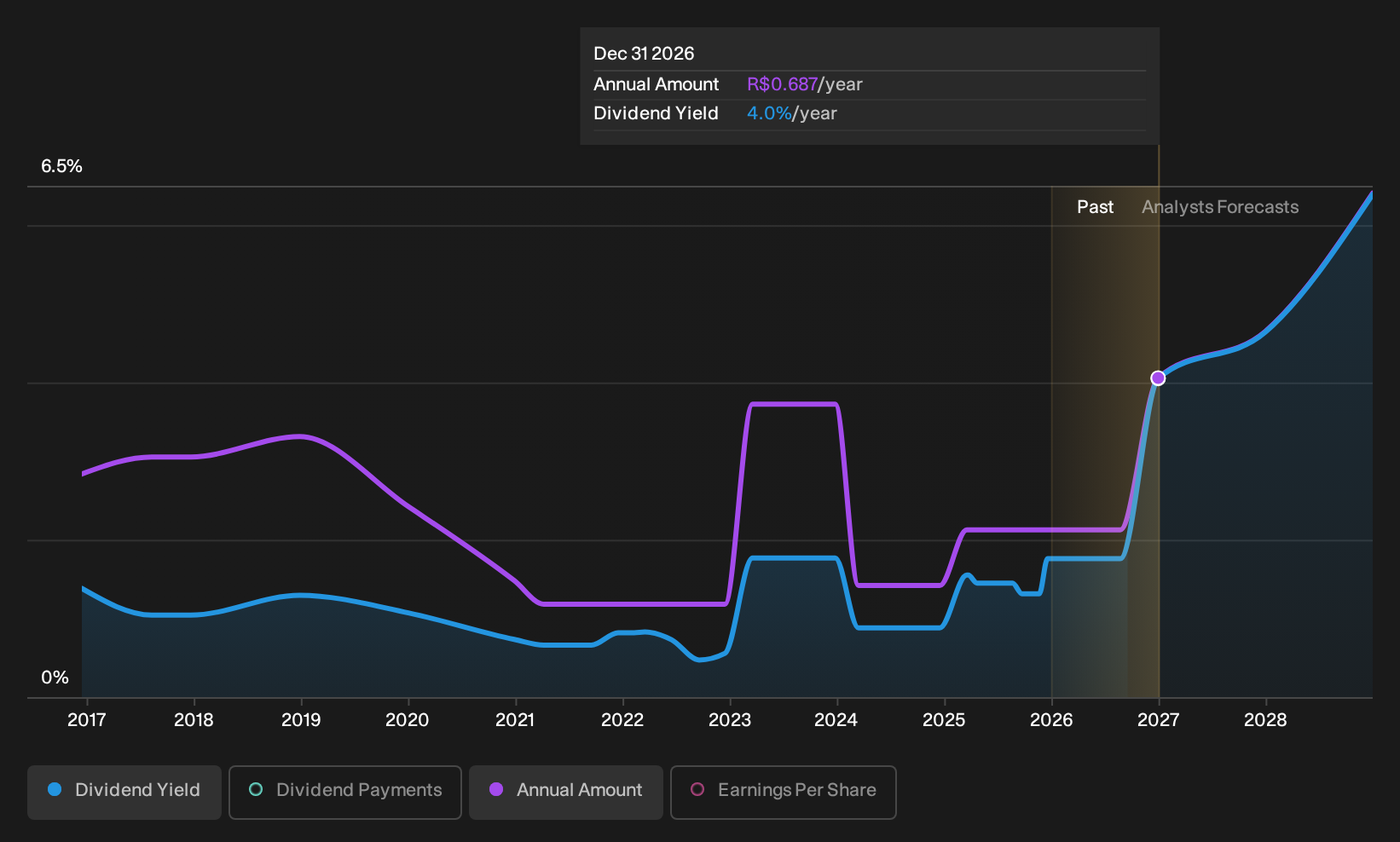Enable the Earnings Per Share series
Viewport: 1400px width, 842px height.
(784, 793)
